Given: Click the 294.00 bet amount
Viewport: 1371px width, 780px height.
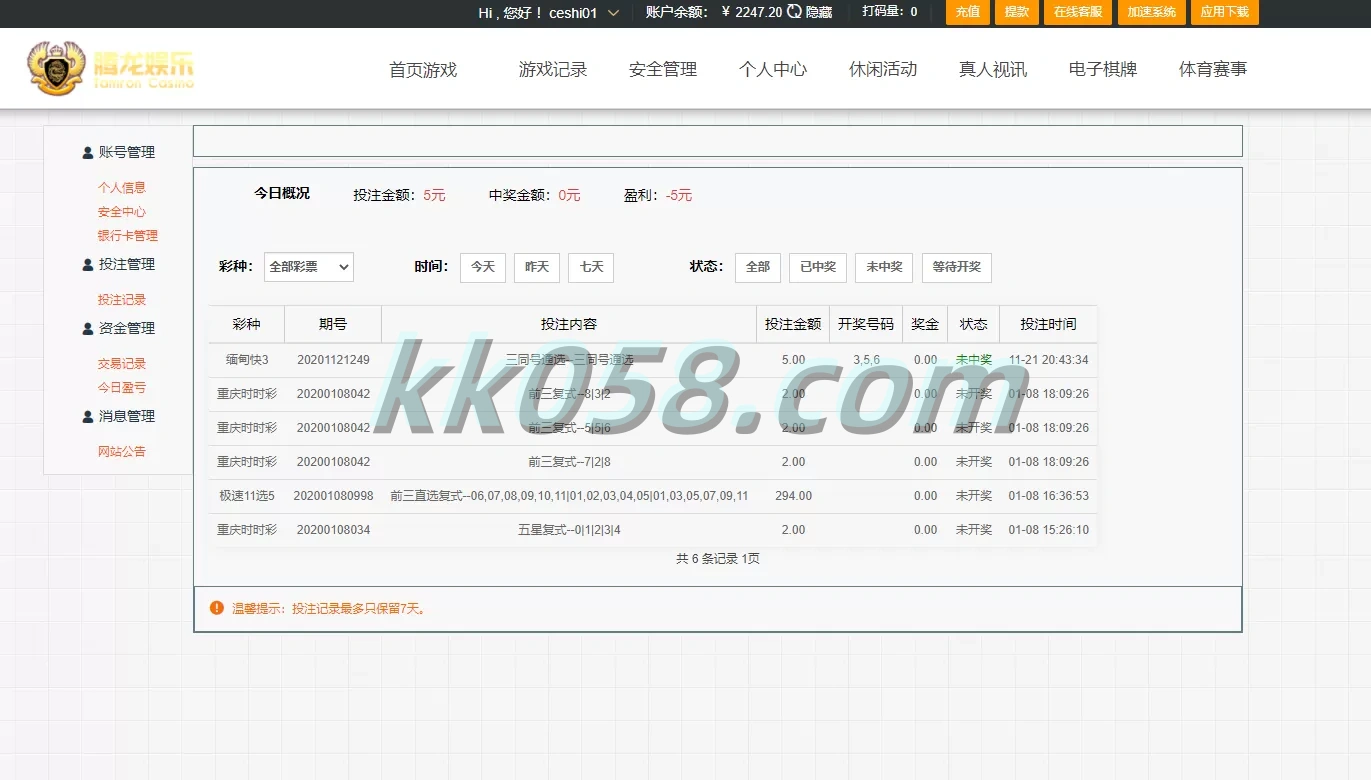Looking at the screenshot, I should pos(793,496).
